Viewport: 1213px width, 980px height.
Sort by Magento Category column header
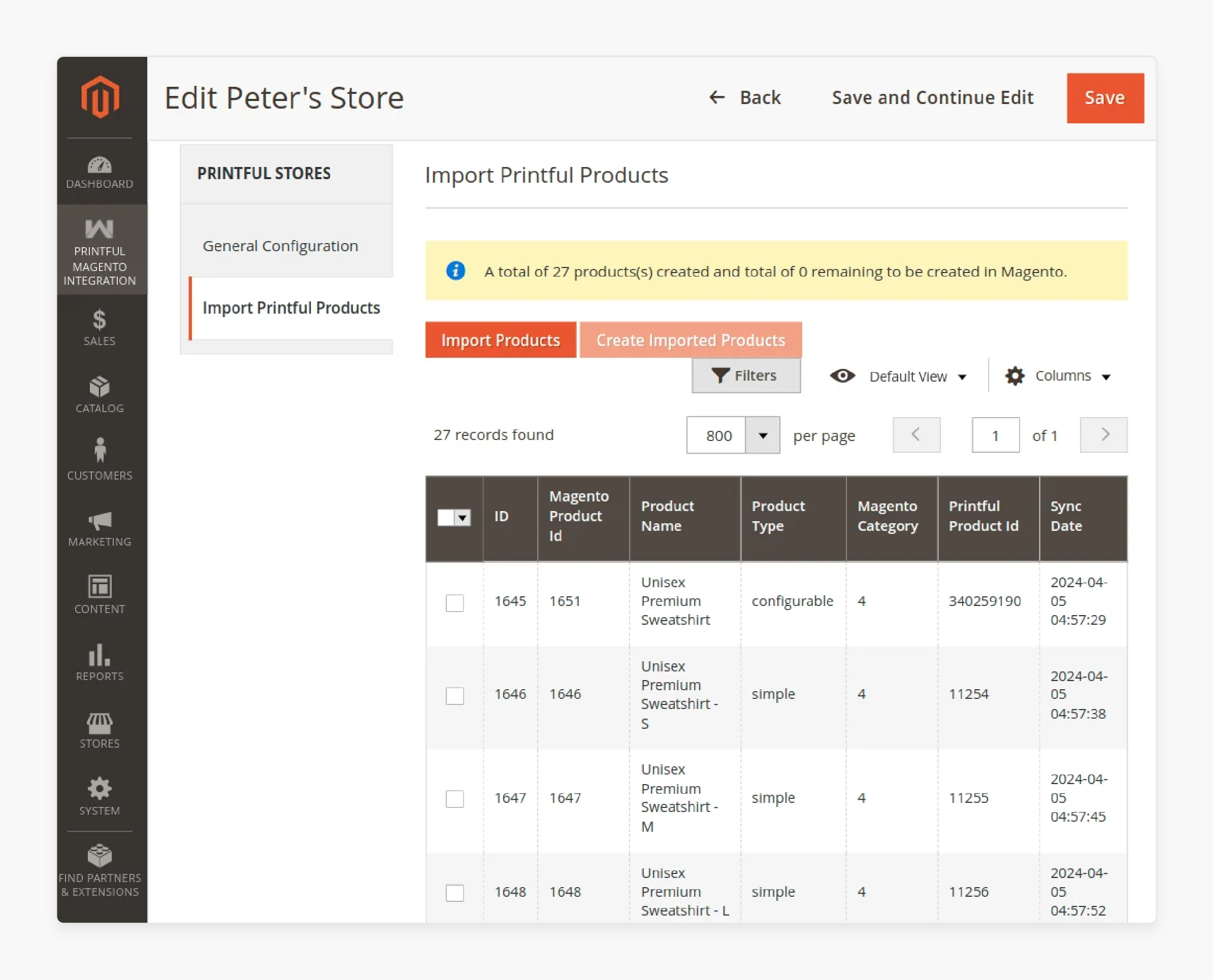(x=892, y=519)
